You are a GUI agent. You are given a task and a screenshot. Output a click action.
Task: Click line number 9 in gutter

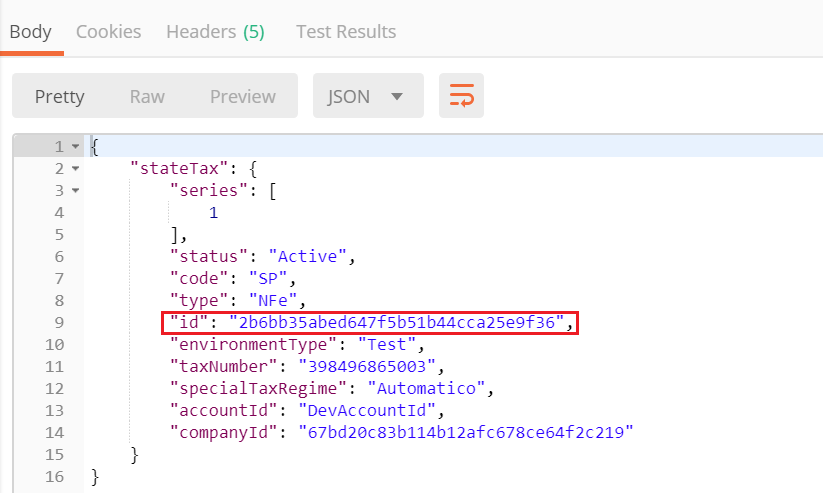58,322
